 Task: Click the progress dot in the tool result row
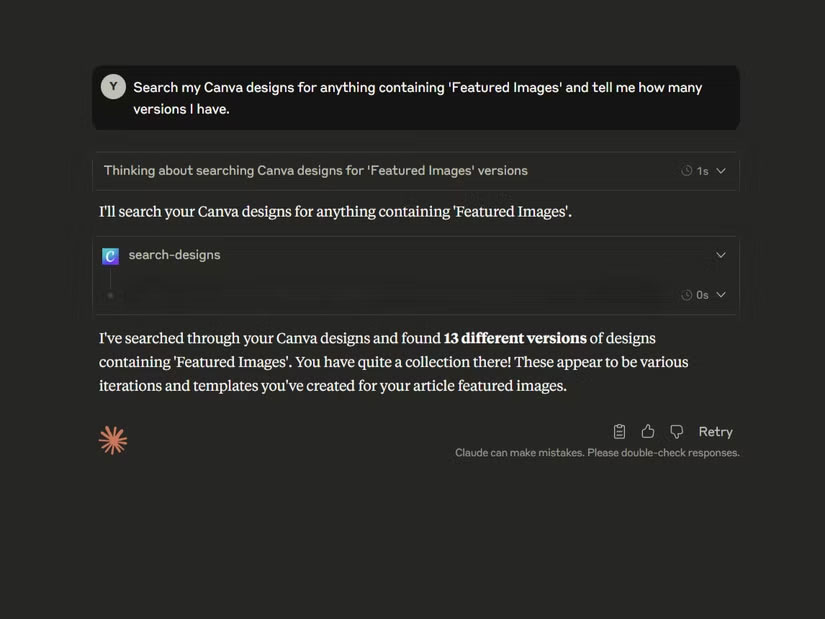point(110,294)
